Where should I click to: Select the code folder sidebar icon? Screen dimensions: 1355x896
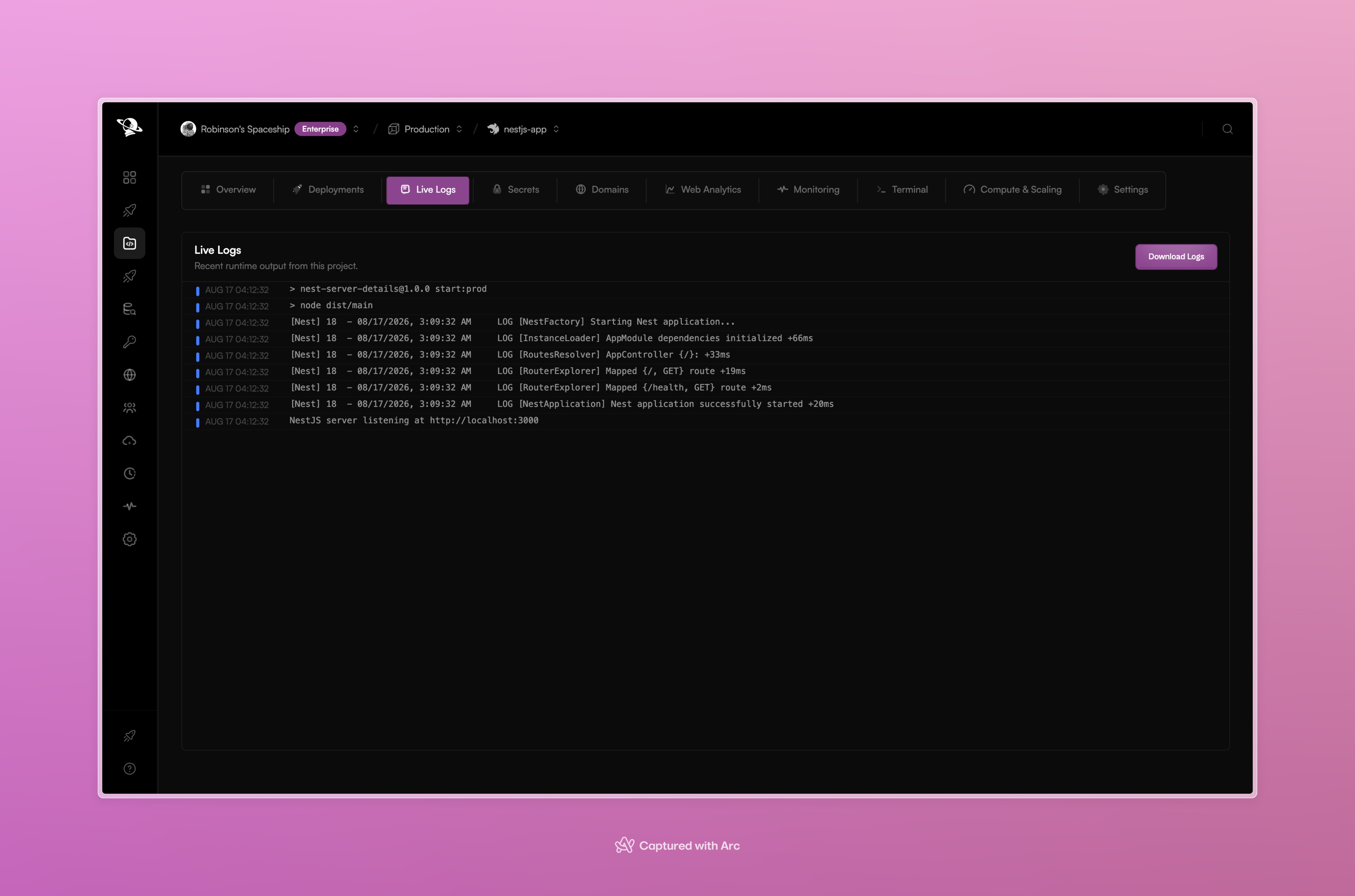pos(130,243)
